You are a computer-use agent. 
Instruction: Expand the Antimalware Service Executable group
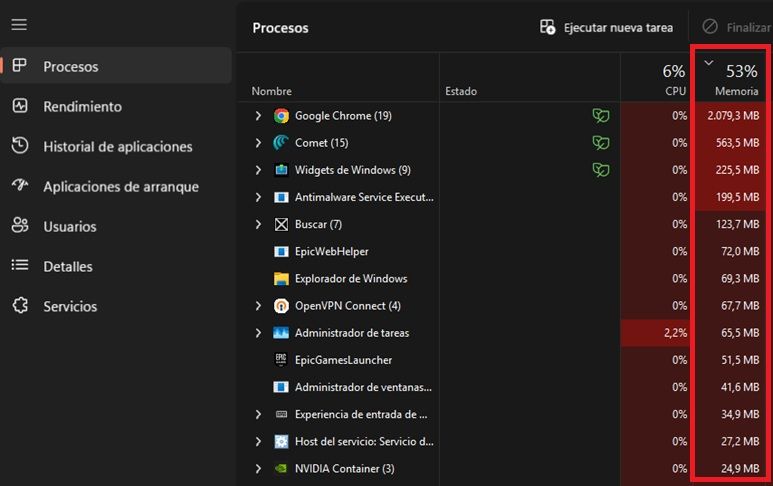click(x=258, y=197)
